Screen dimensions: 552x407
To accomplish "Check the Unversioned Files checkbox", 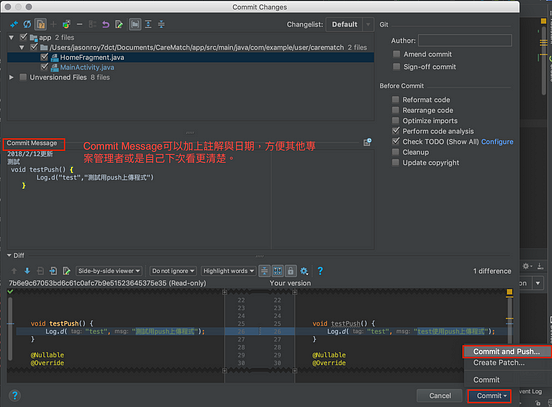I will (x=23, y=77).
